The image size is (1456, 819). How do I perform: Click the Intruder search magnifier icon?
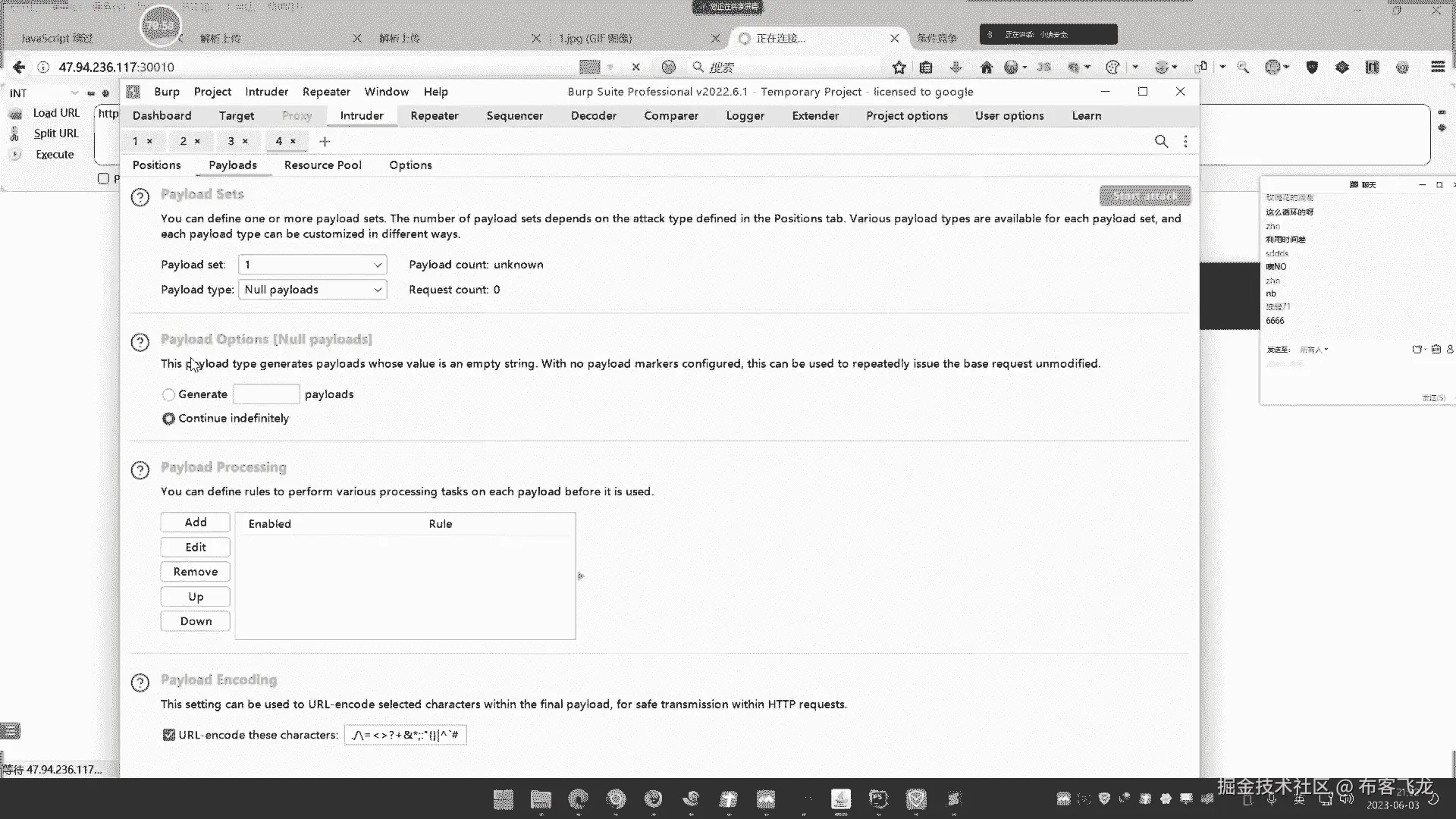(x=1161, y=142)
